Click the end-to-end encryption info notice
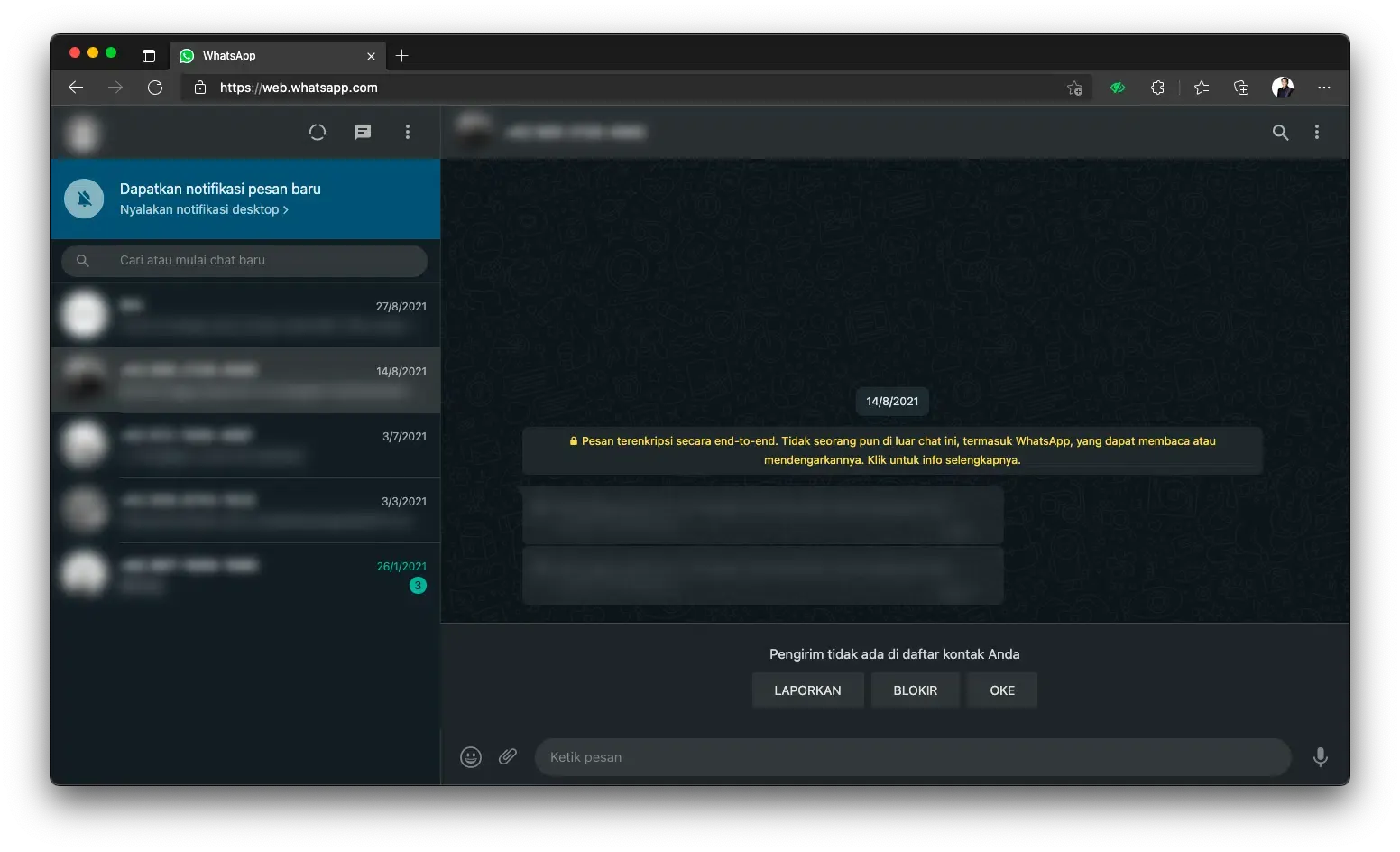 tap(892, 450)
